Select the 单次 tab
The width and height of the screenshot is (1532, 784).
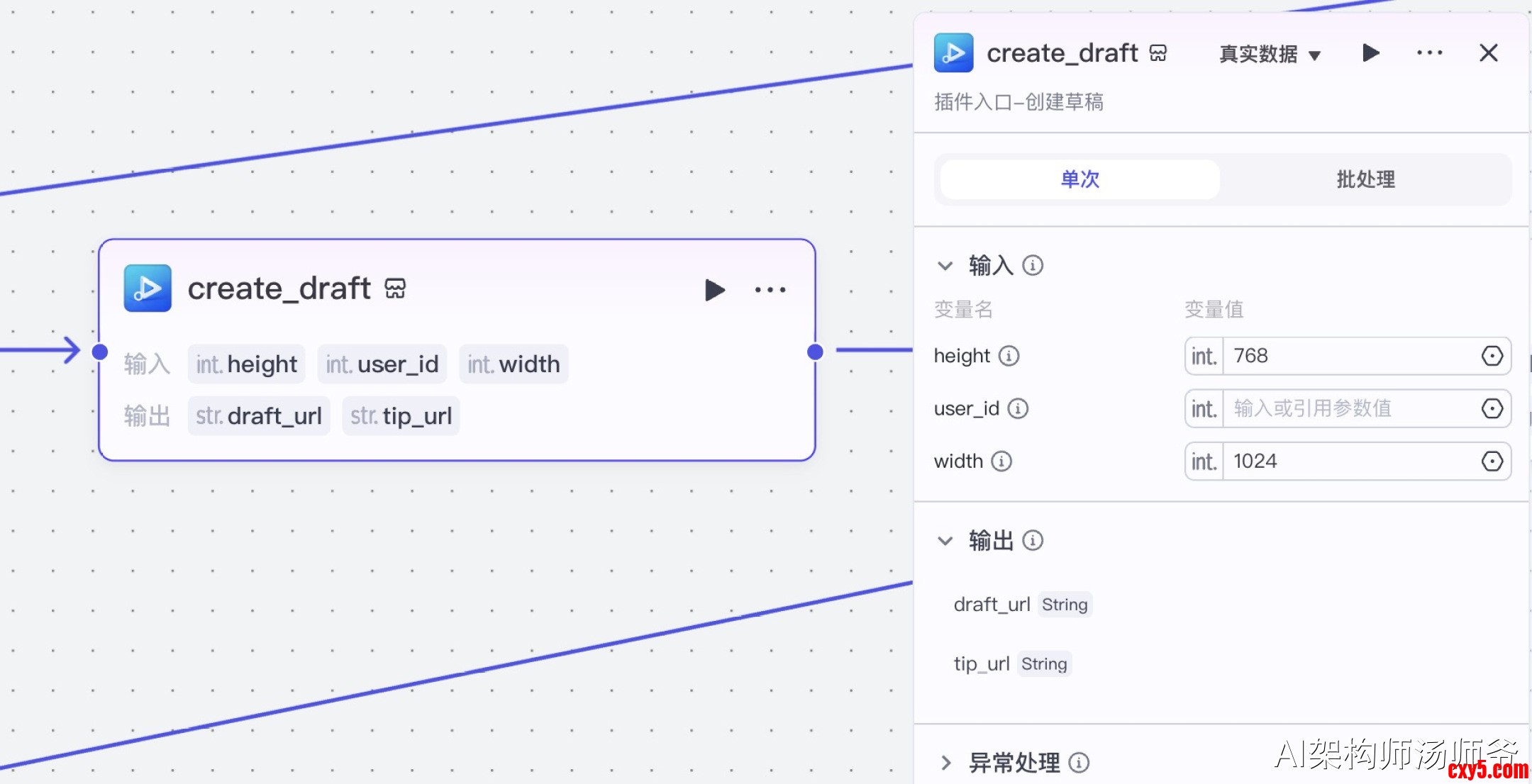point(1079,179)
